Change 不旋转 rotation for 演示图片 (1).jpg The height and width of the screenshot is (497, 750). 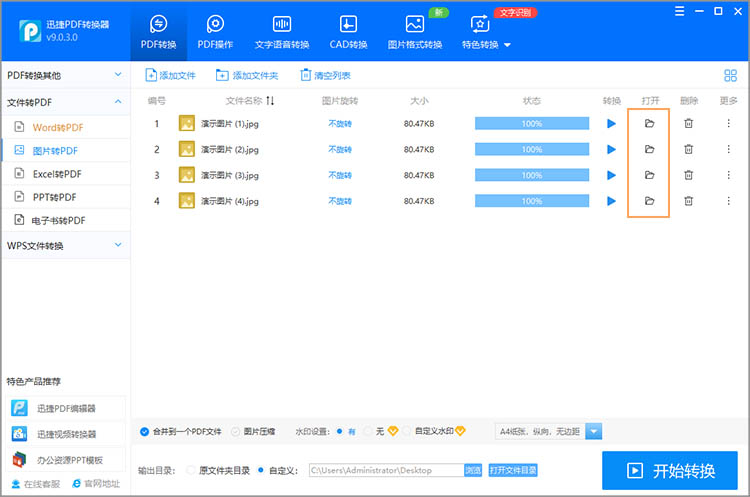[x=340, y=123]
